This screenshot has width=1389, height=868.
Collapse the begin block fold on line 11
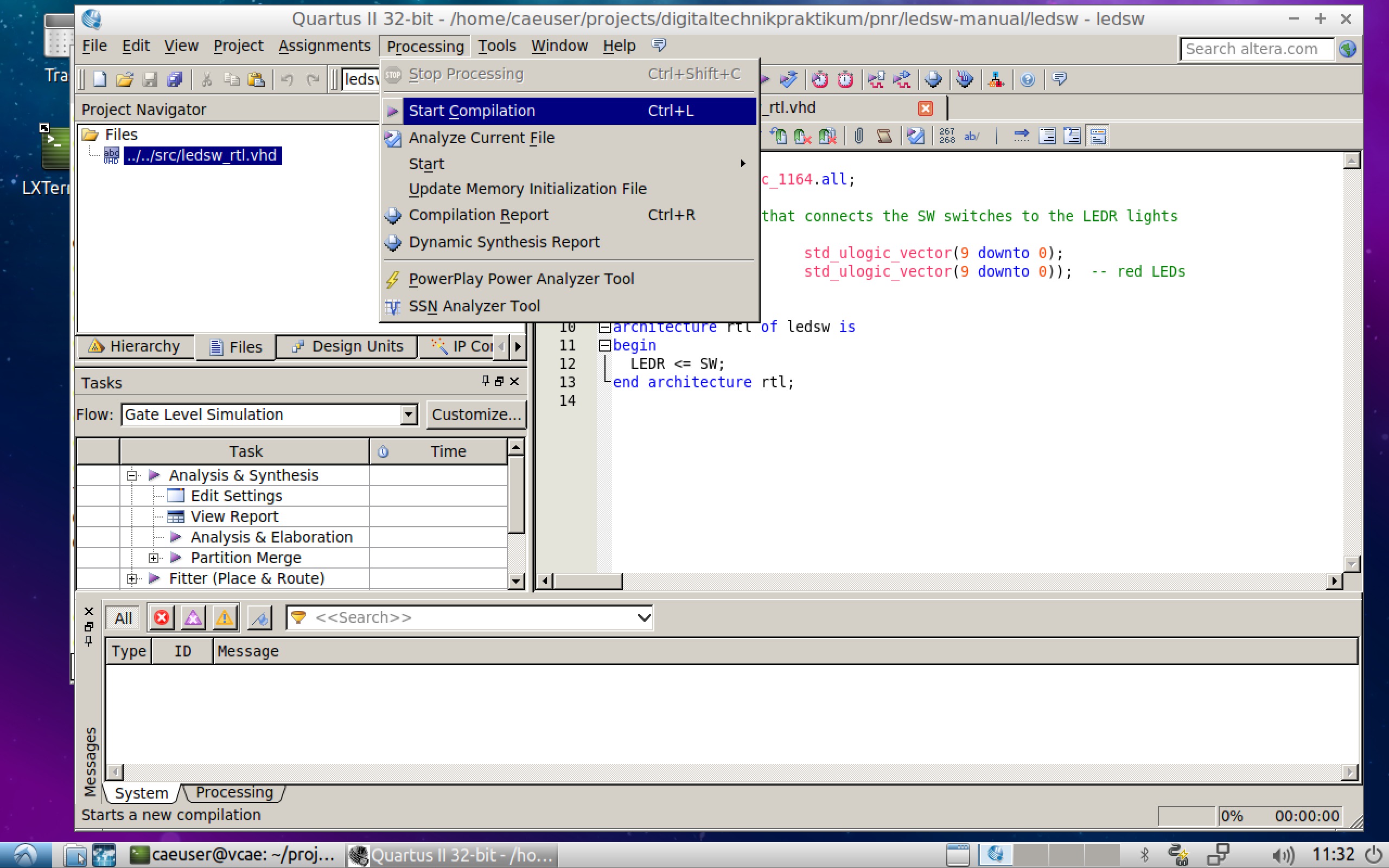(604, 346)
